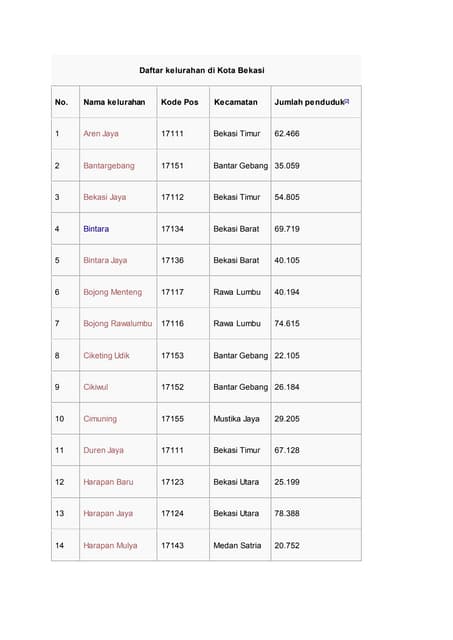The image size is (453, 640).
Task: Select the population cell 78.388
Action: click(287, 513)
